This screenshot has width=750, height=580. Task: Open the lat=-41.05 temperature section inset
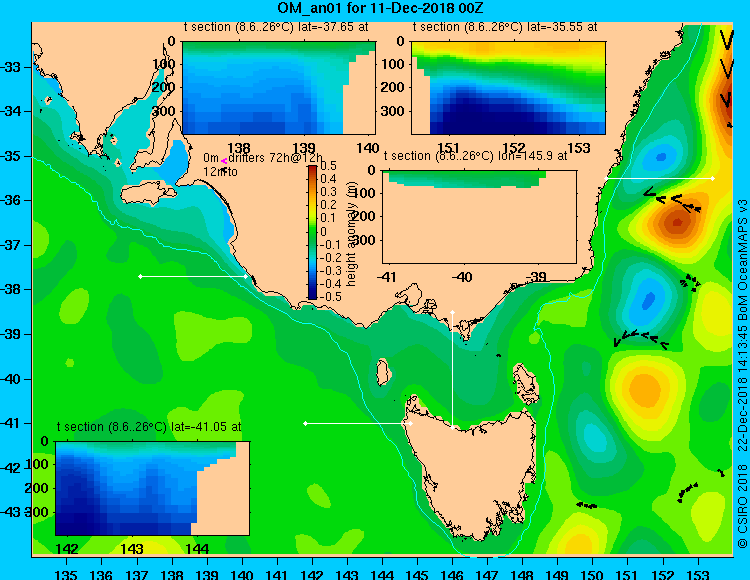153,488
